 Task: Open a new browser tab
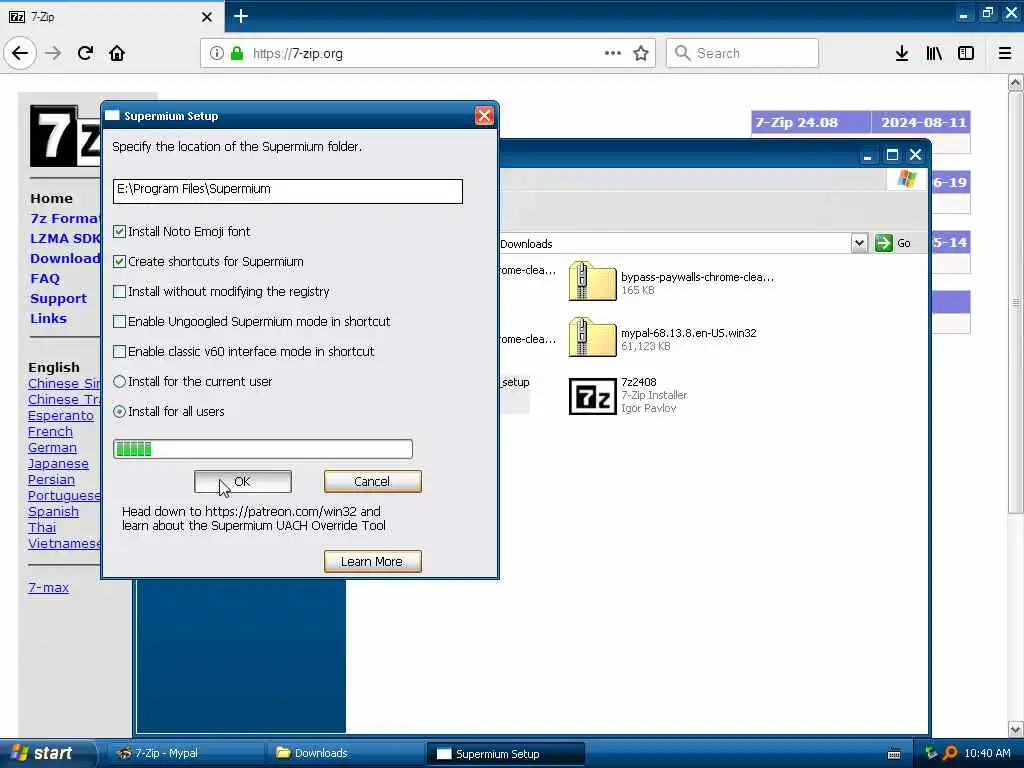tap(241, 16)
